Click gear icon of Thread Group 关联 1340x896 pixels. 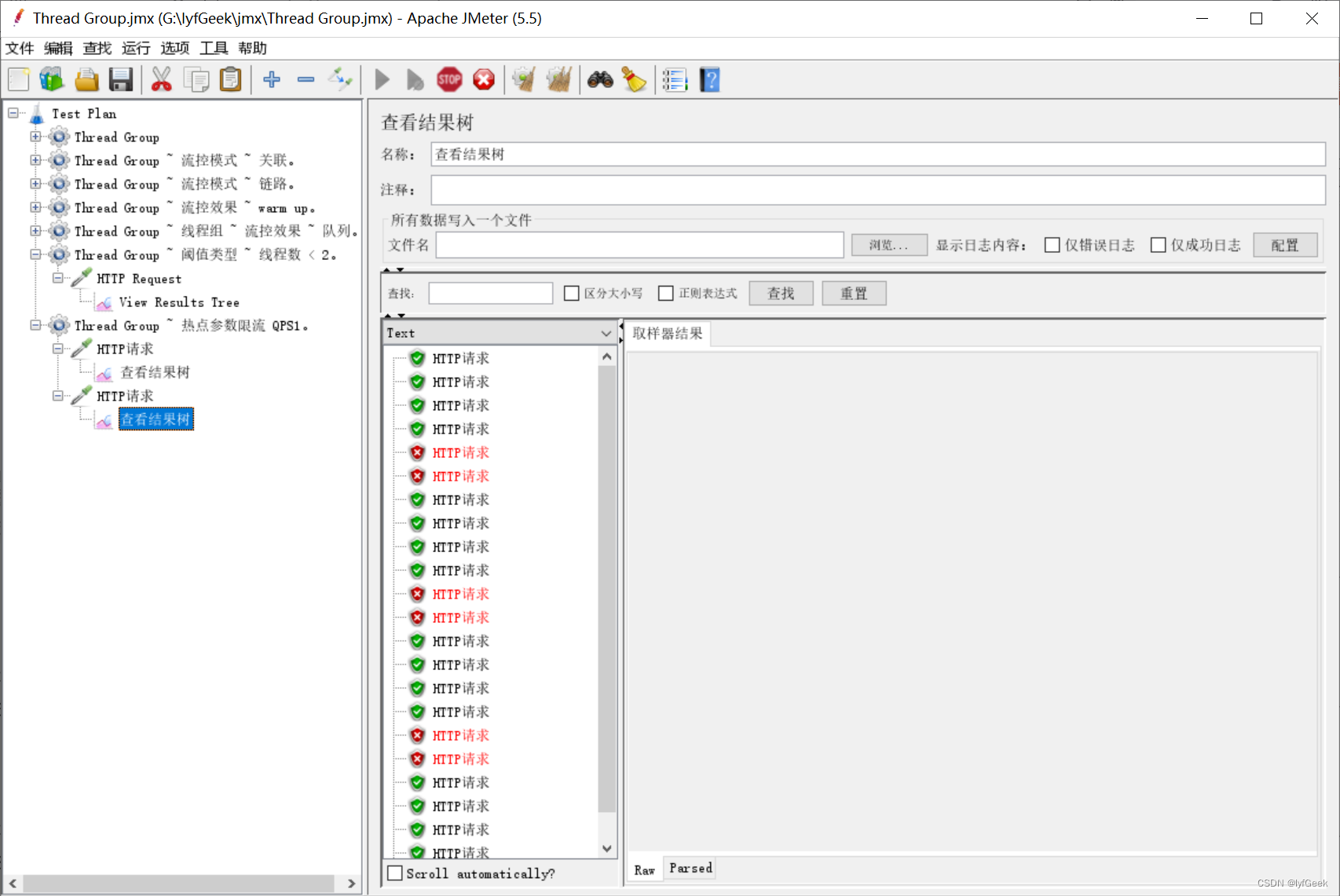click(x=59, y=160)
